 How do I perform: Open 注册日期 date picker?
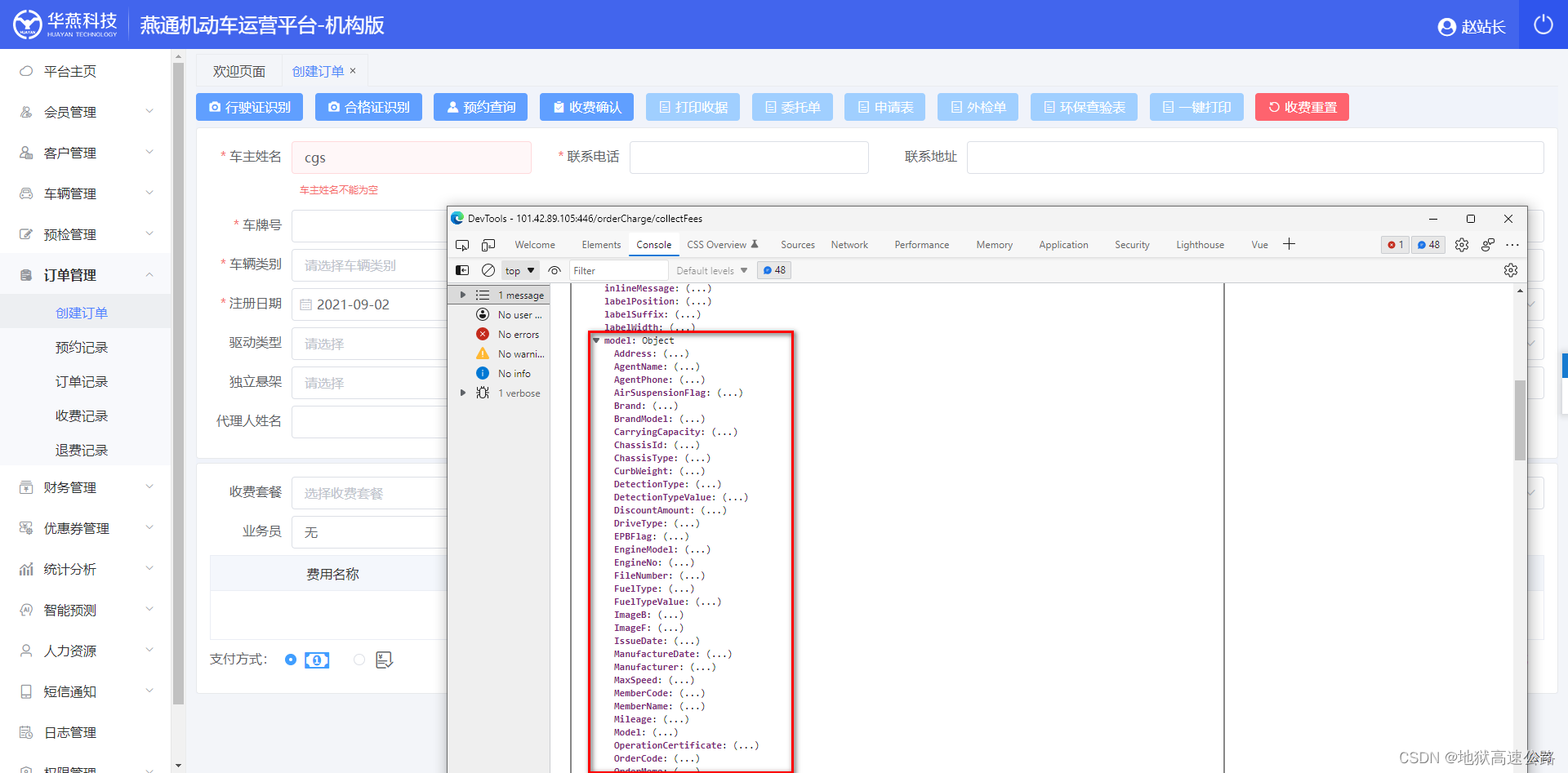point(369,304)
